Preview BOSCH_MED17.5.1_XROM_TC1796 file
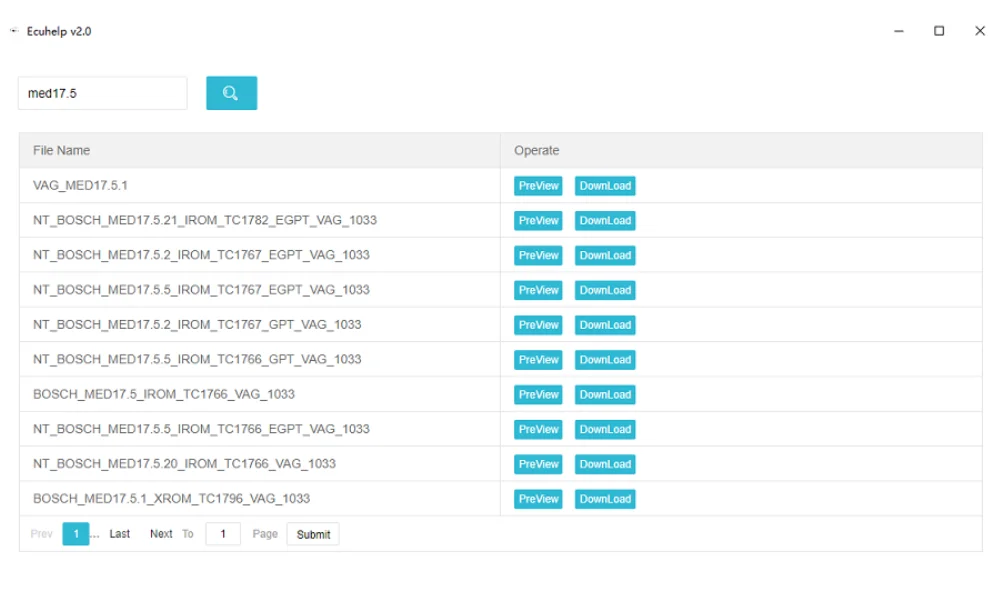 point(538,499)
